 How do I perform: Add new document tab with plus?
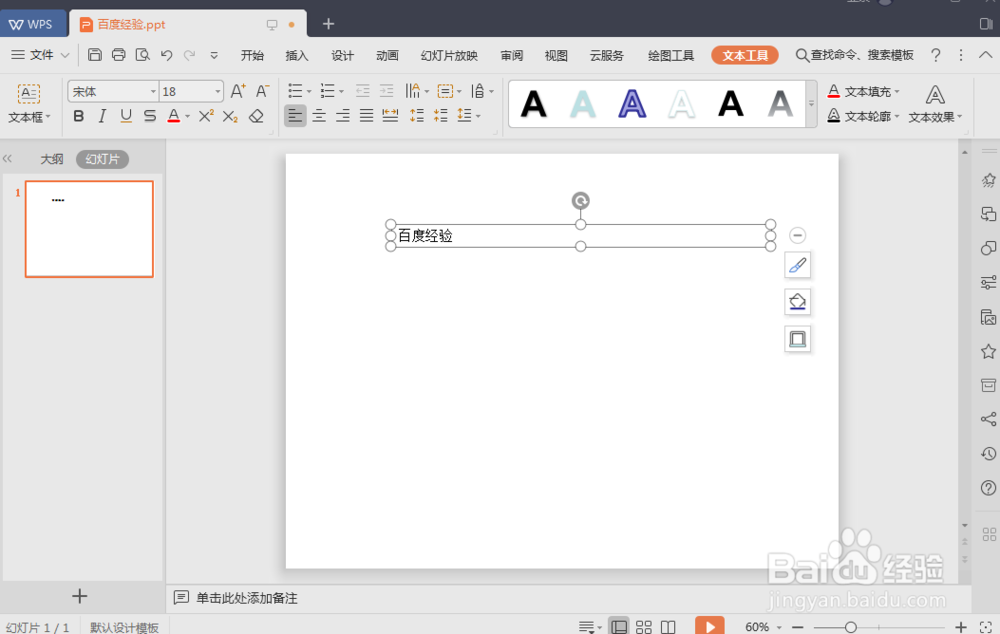coord(328,24)
